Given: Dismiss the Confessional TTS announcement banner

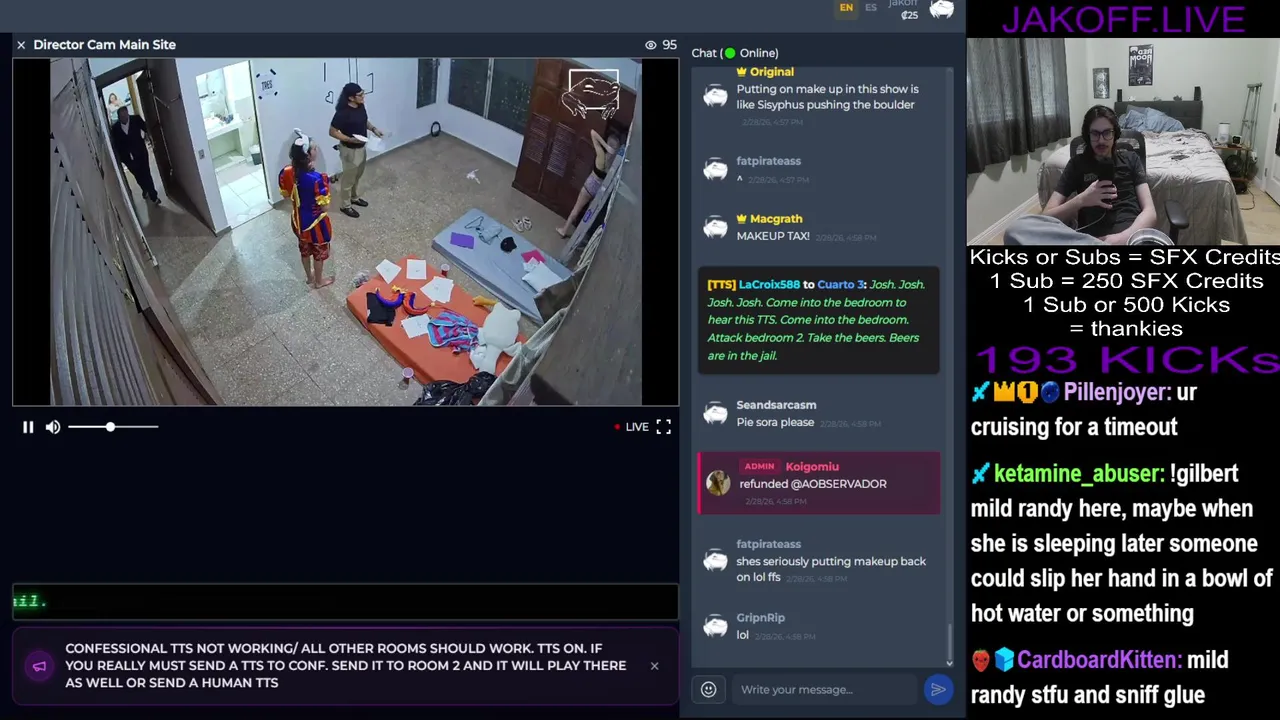Looking at the screenshot, I should point(654,665).
